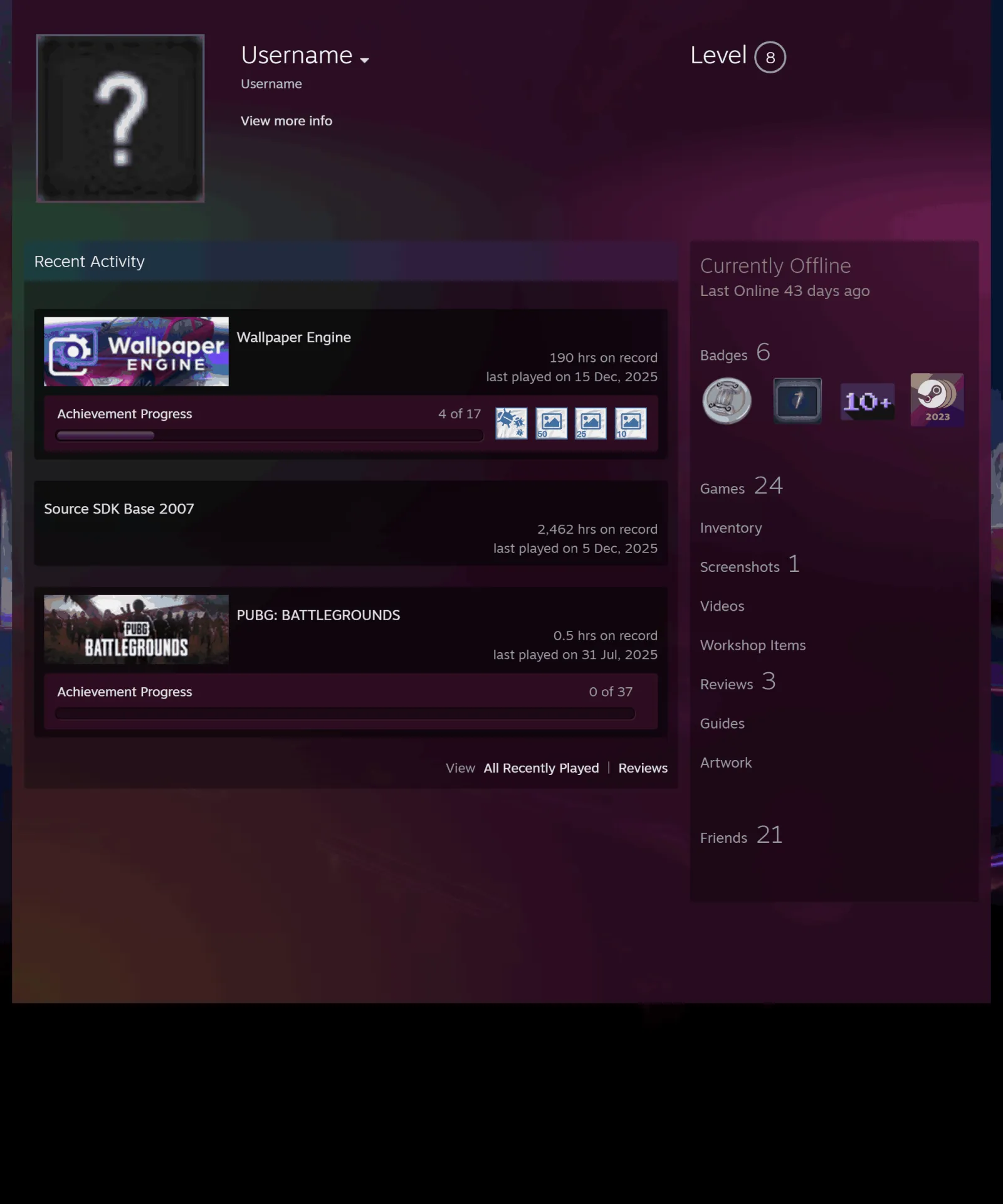
Task: Click the years of service 7 badge
Action: click(797, 401)
